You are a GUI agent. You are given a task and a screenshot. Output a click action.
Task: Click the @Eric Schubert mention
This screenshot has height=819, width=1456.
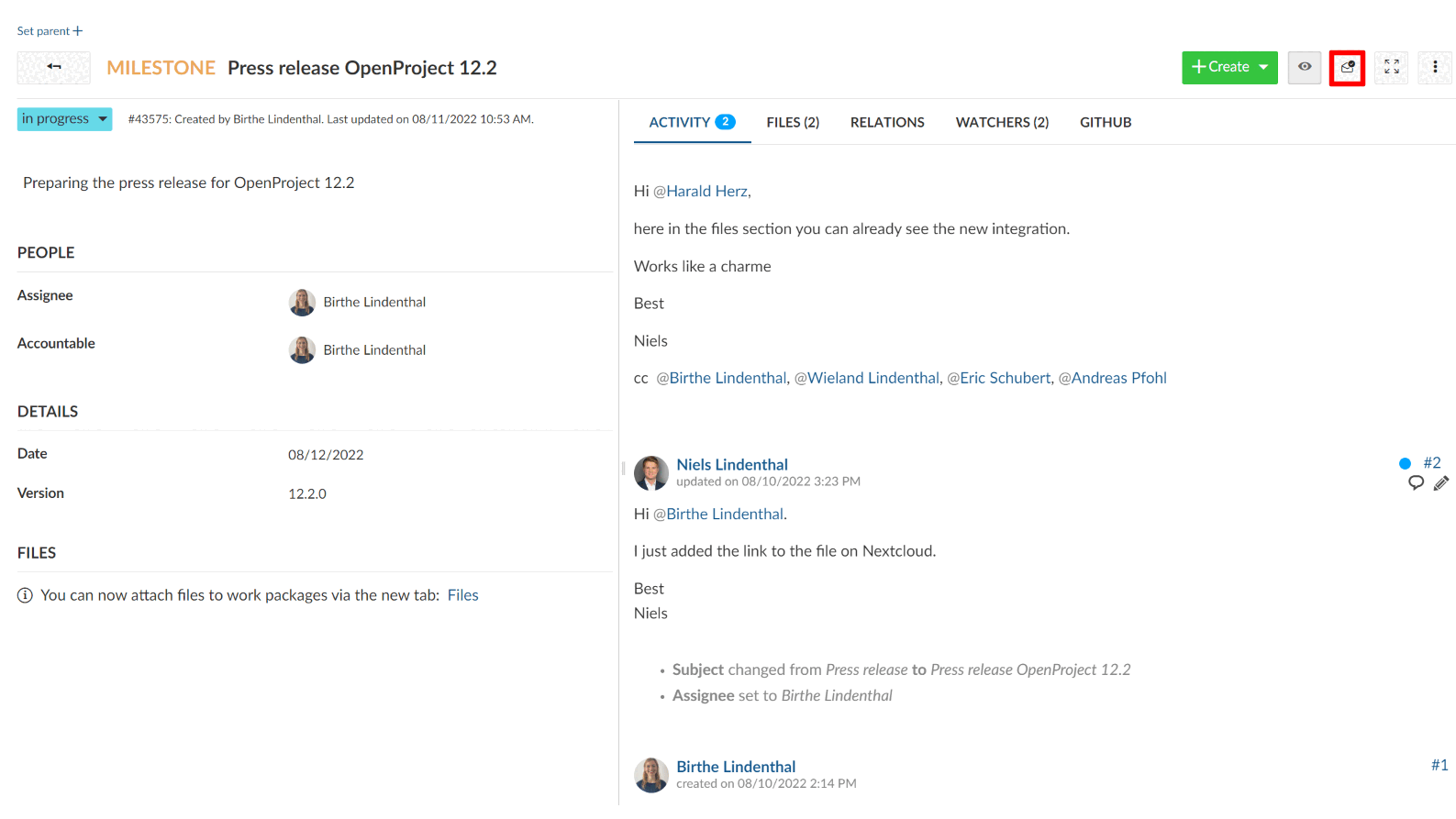click(999, 378)
